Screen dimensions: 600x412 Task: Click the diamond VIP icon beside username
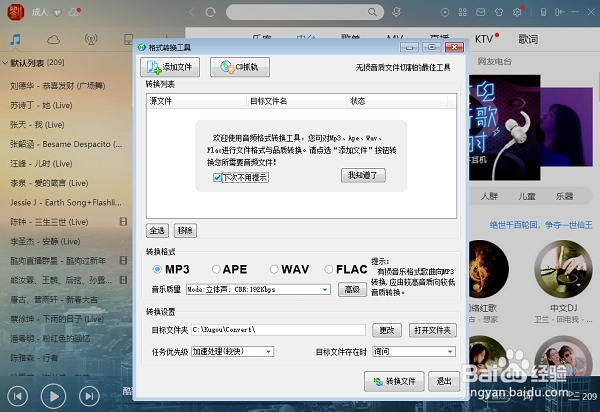click(x=57, y=13)
